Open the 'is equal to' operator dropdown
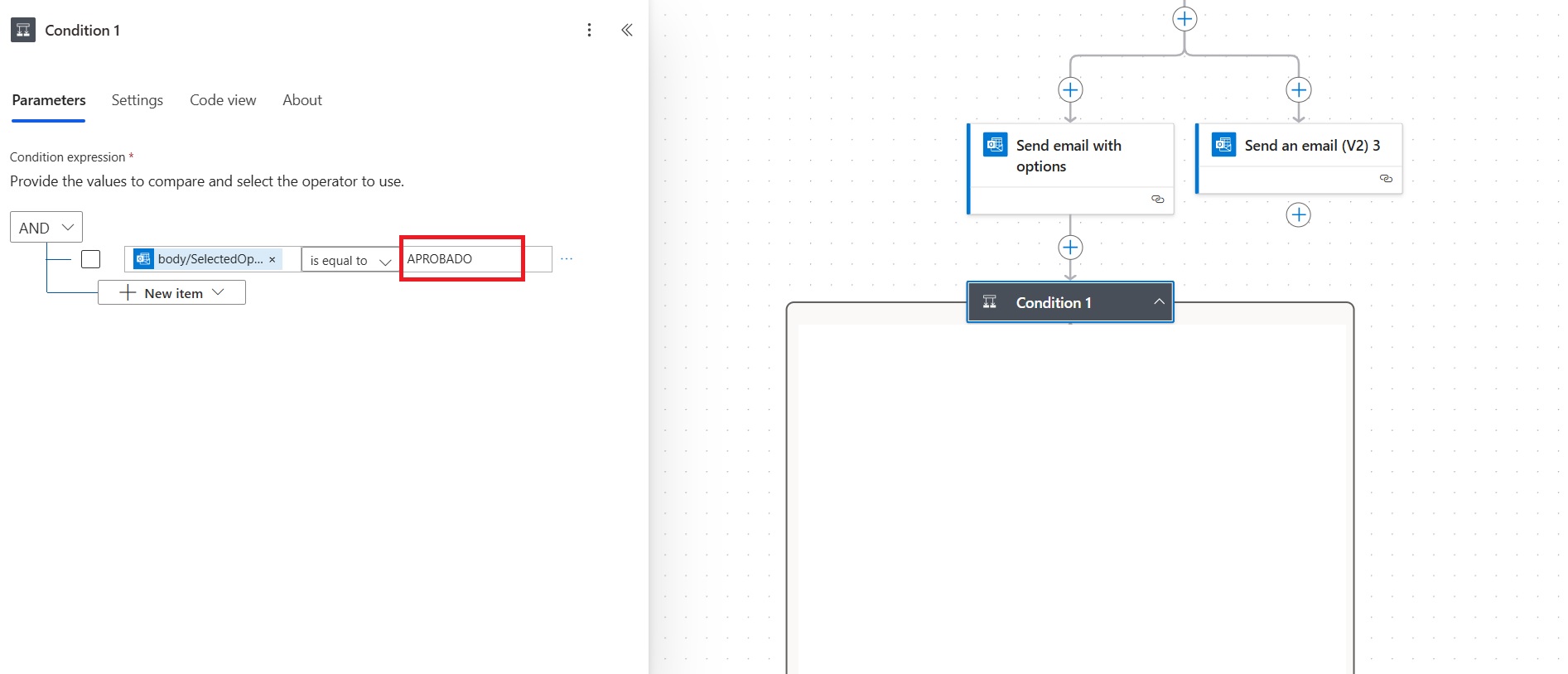Screen dimensions: 1568x674 pos(350,260)
